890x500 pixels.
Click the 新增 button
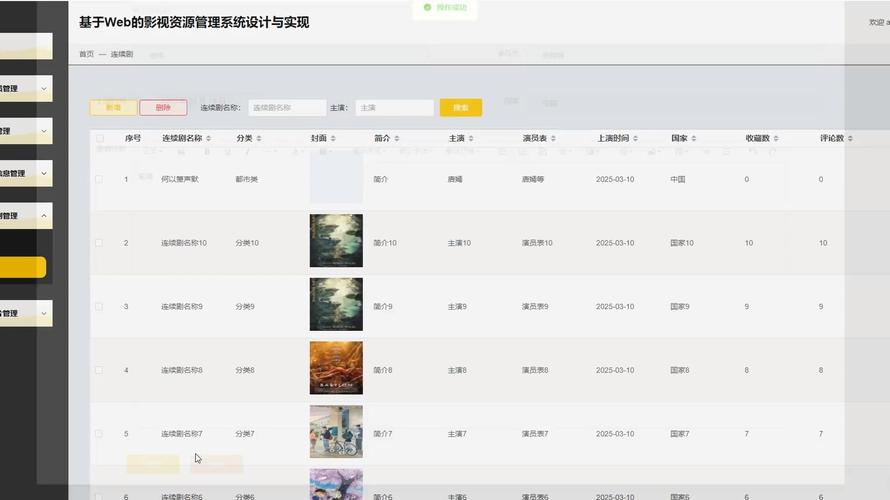click(114, 107)
